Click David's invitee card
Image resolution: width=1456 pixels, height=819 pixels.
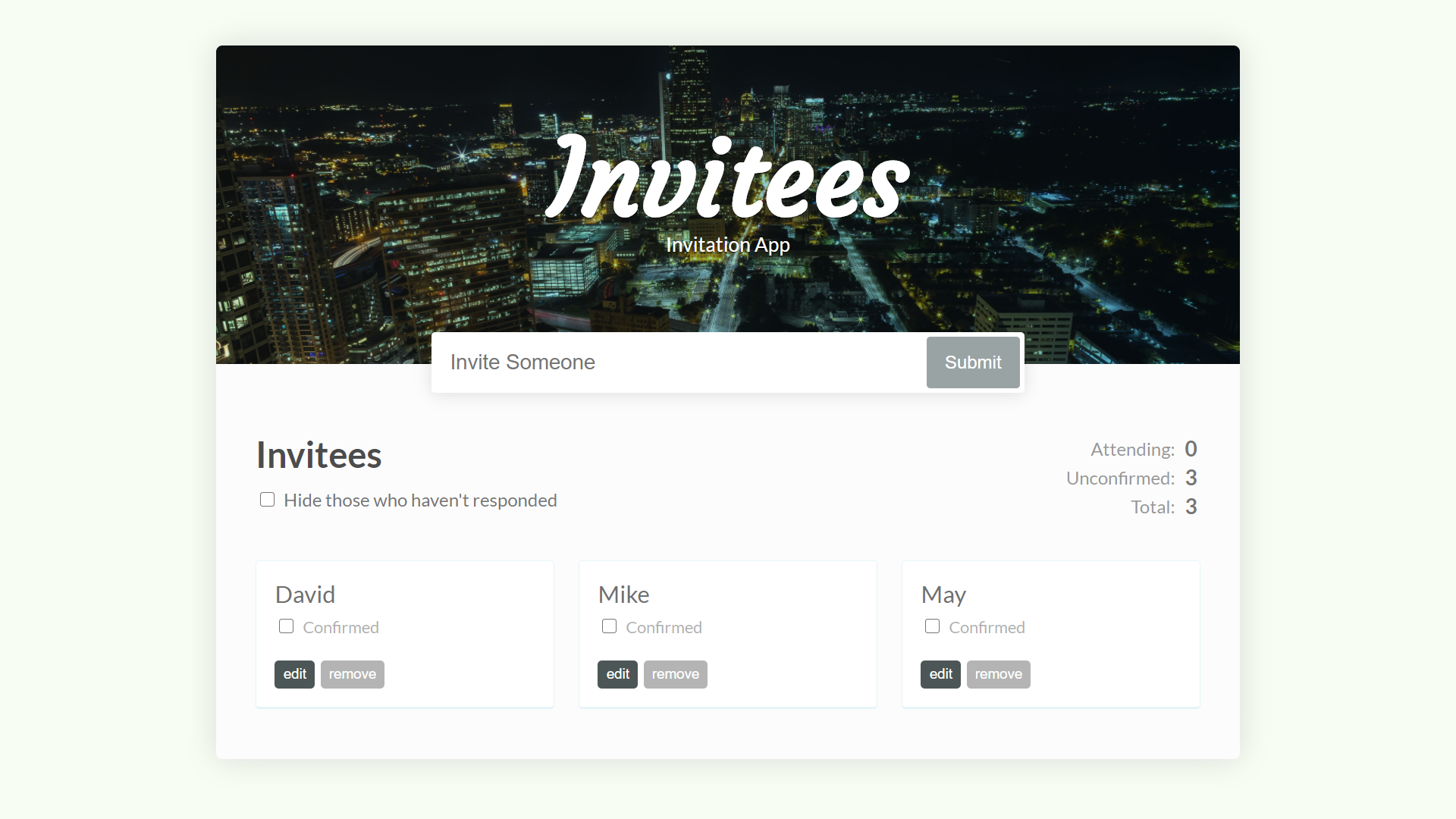(404, 634)
